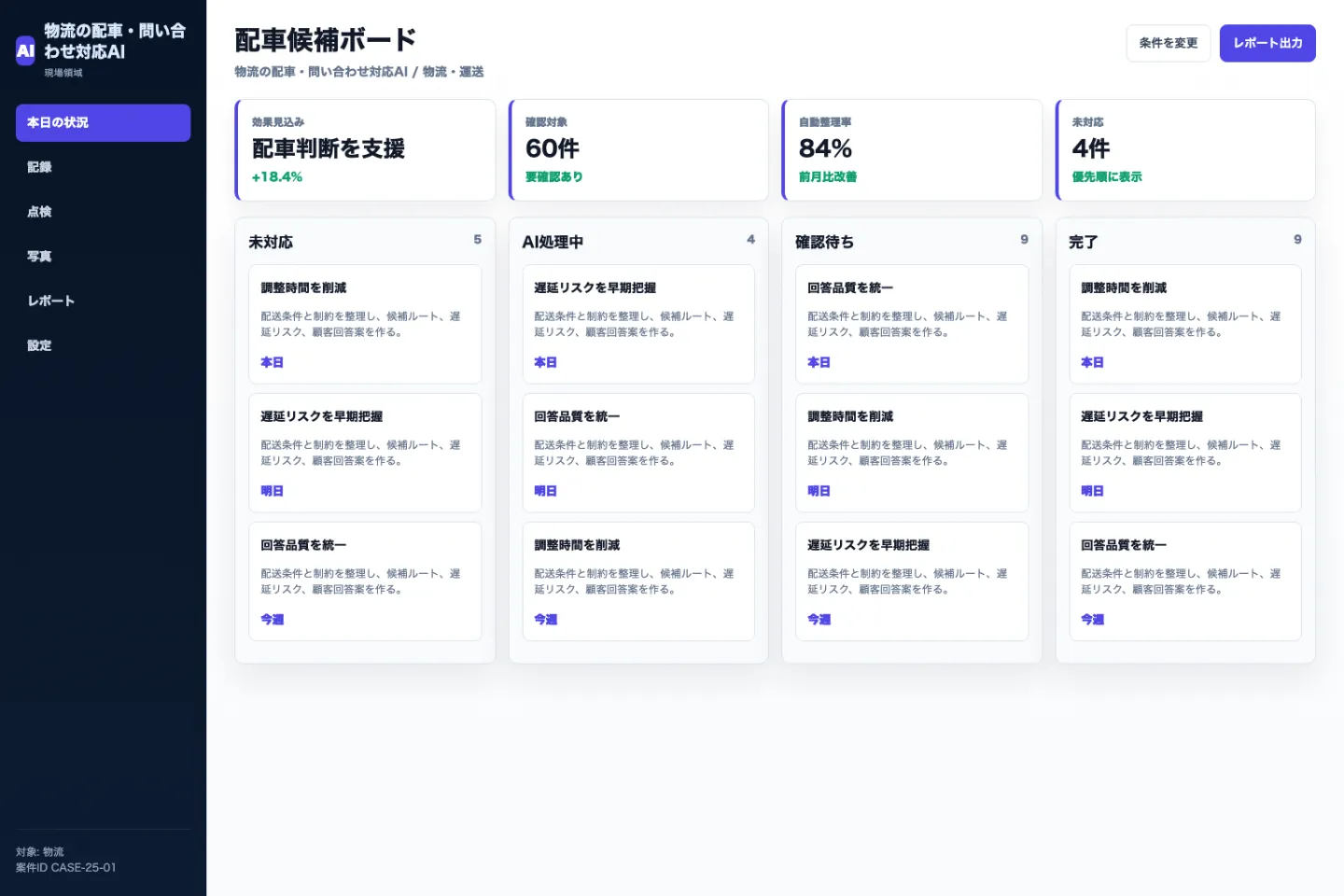Open 調整時間を削減 card in 確認待ち column

pyautogui.click(x=912, y=453)
